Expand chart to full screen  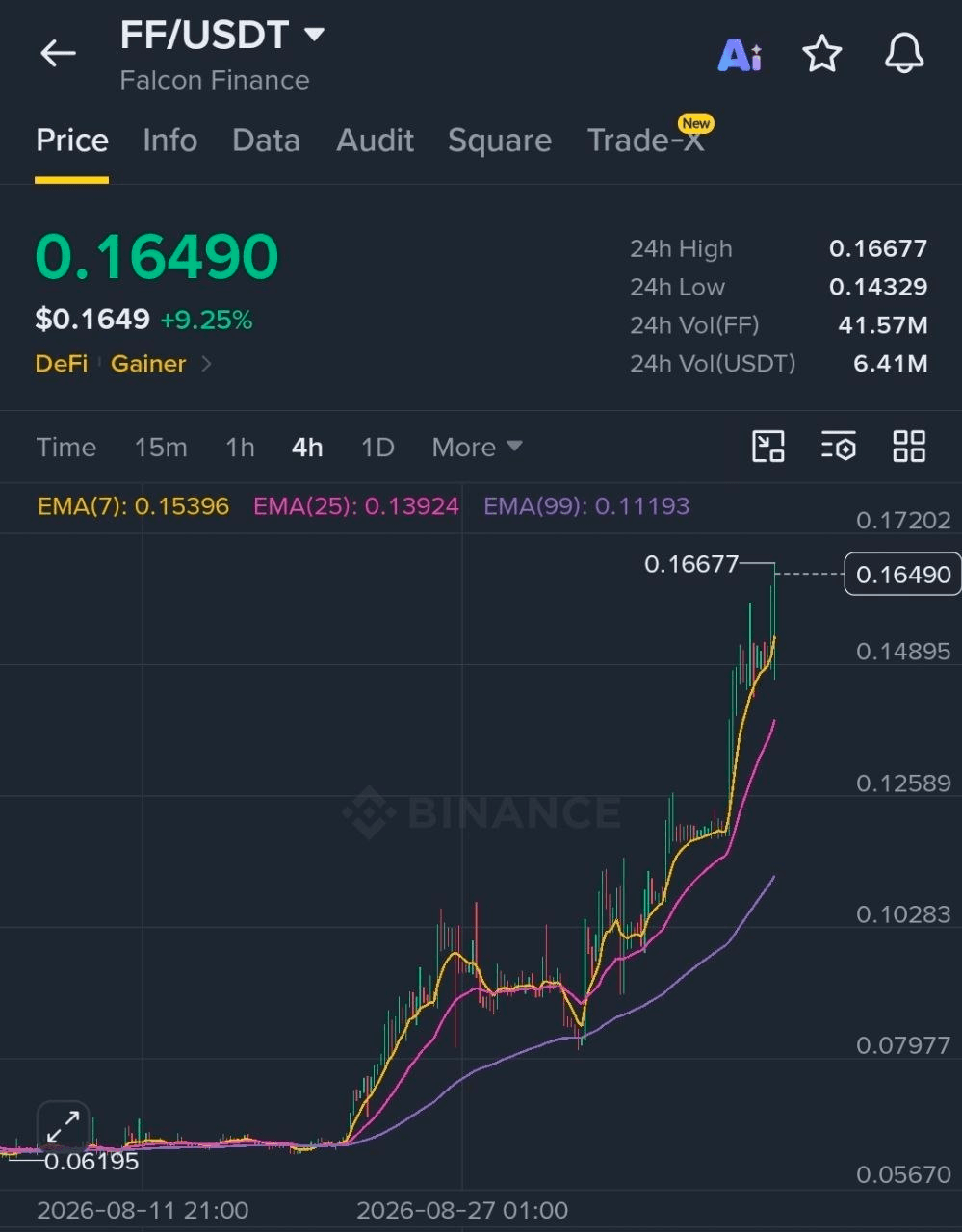click(x=64, y=1126)
